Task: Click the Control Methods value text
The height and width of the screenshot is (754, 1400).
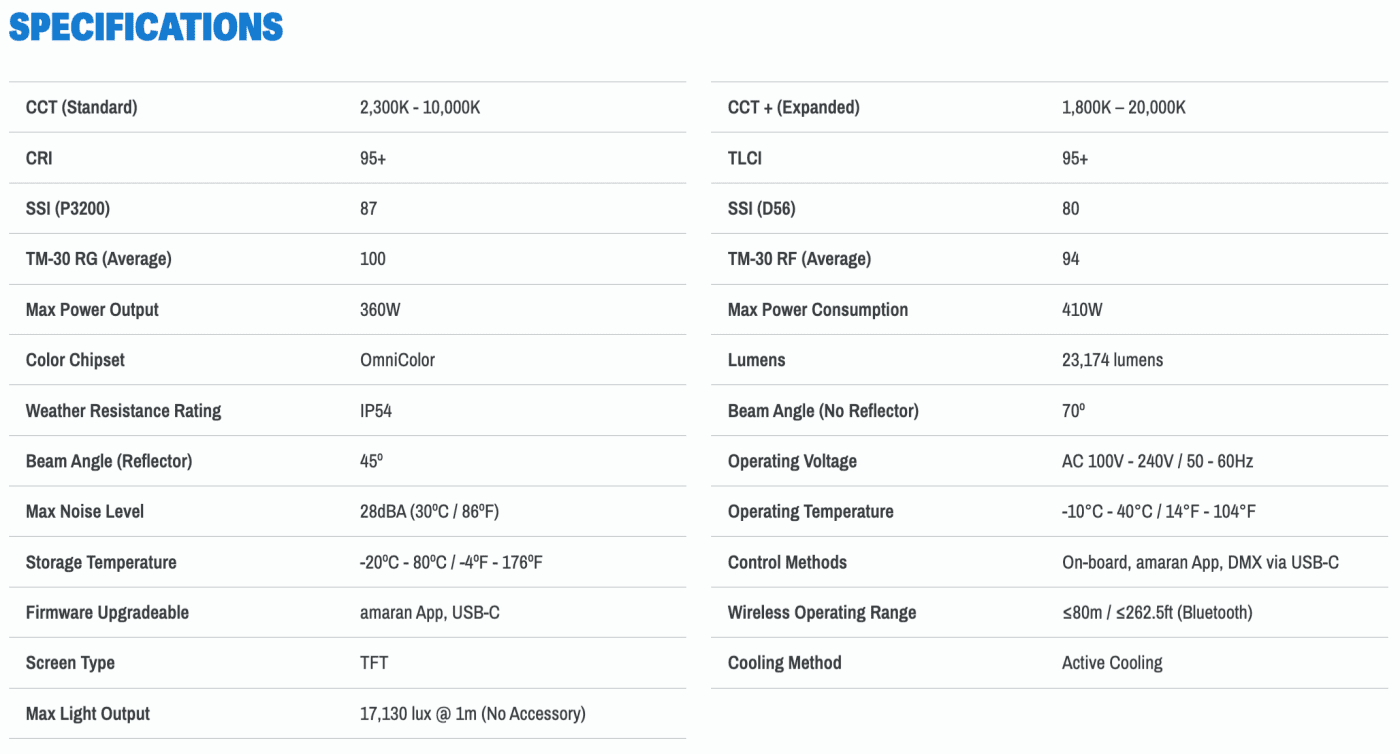Action: coord(1200,562)
